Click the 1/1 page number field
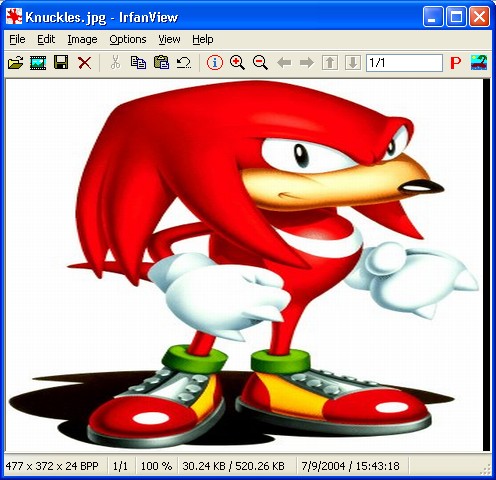The image size is (496, 480). (x=404, y=63)
